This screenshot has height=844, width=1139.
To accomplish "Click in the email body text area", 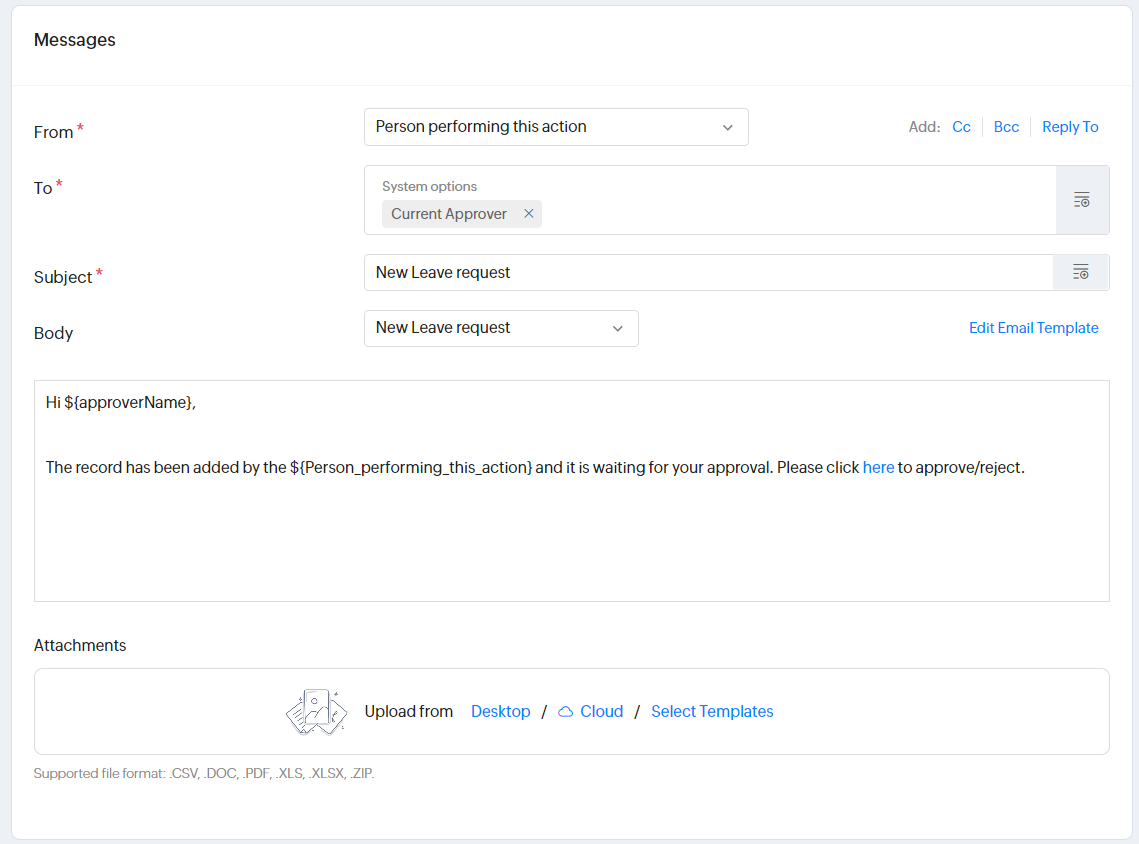I will point(570,540).
